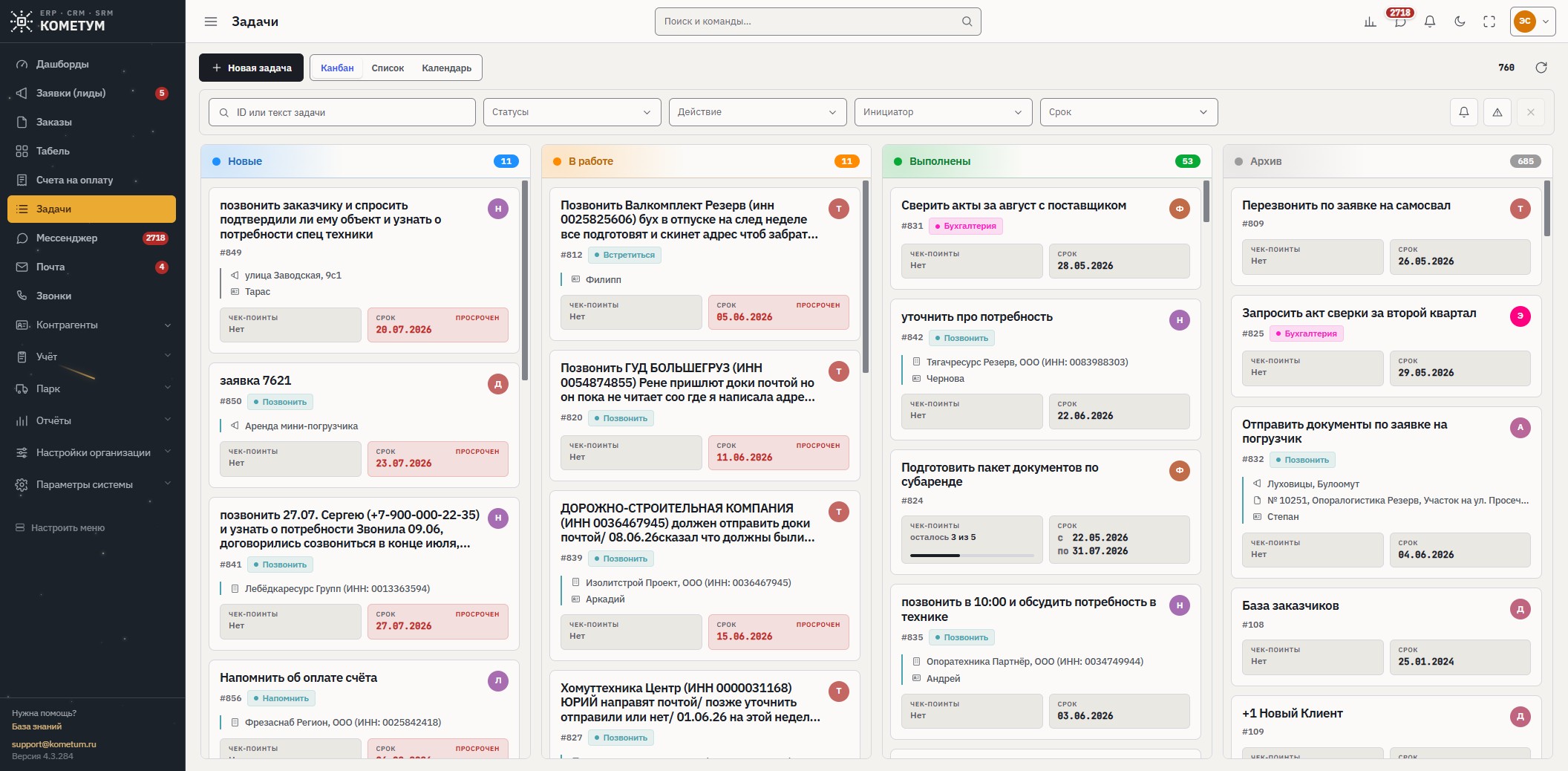Open the Инициатор filter dropdown
The image size is (1568, 771).
tap(943, 112)
